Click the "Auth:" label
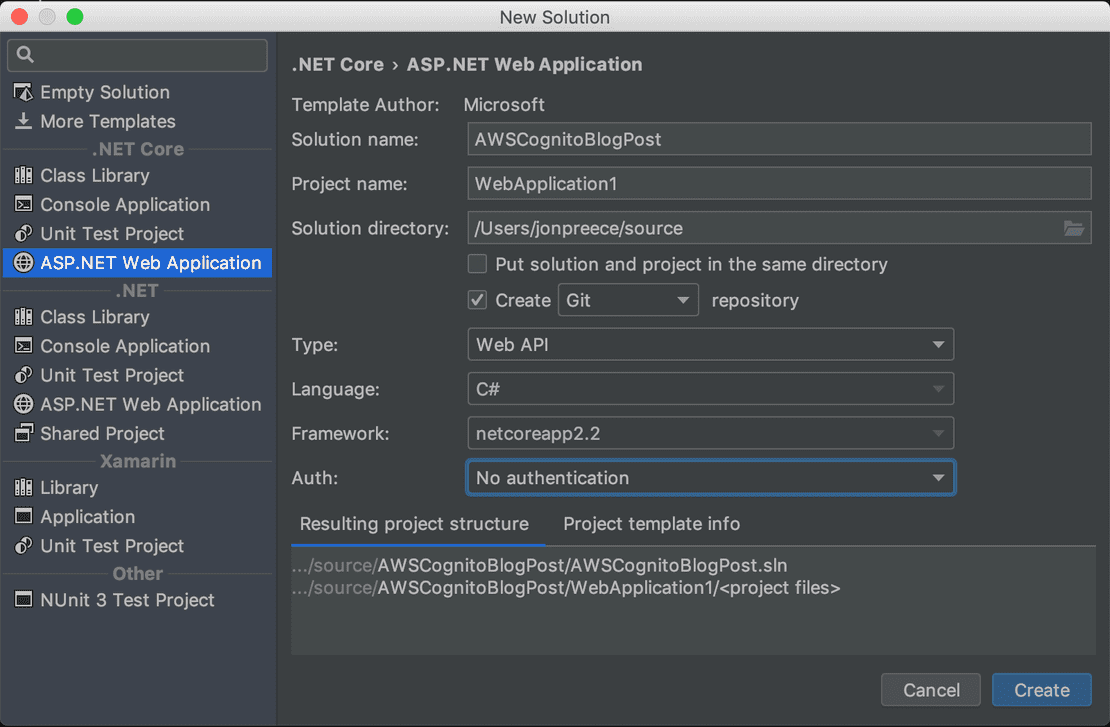Image resolution: width=1110 pixels, height=727 pixels. pos(315,478)
